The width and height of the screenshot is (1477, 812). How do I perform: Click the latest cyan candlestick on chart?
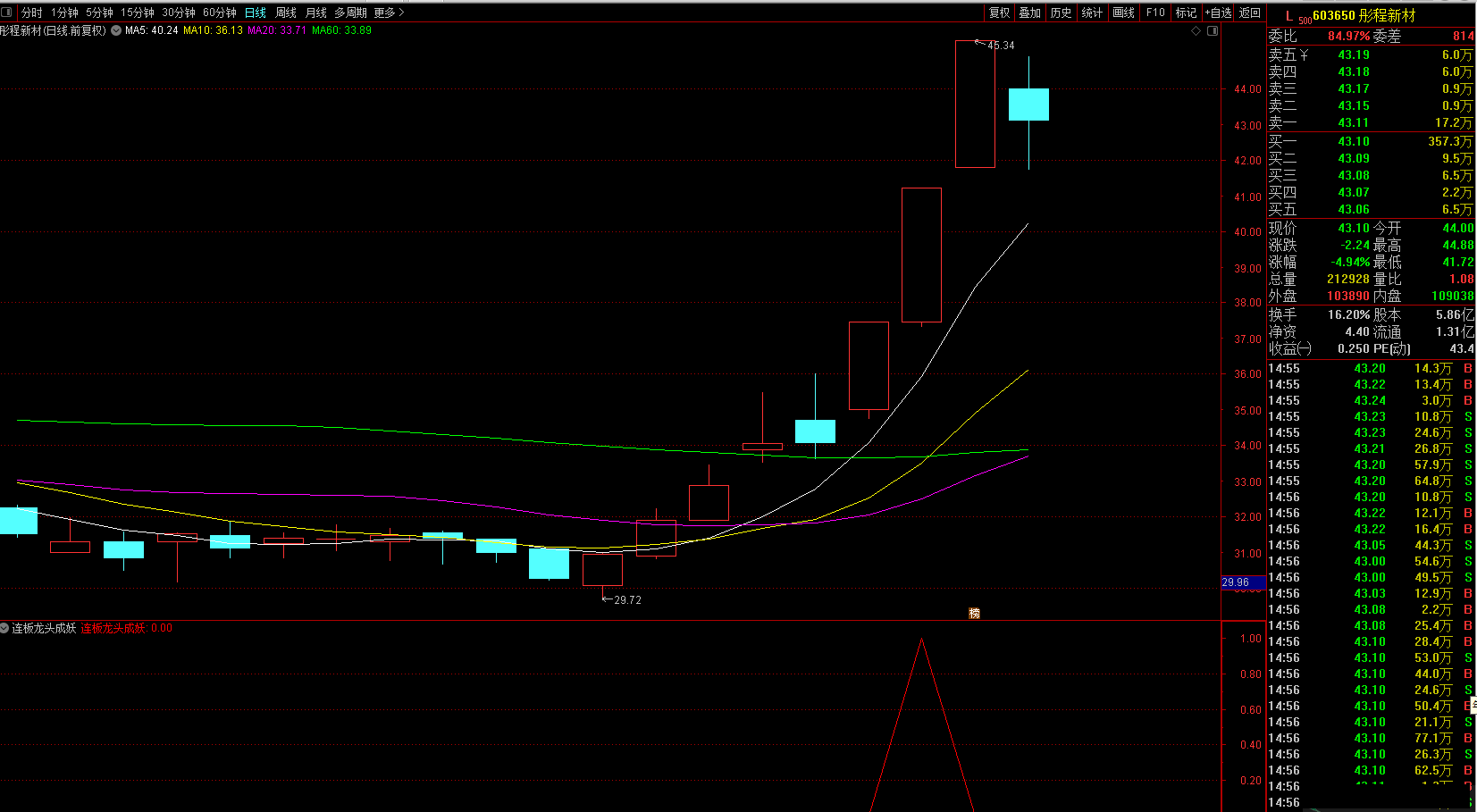(1028, 105)
